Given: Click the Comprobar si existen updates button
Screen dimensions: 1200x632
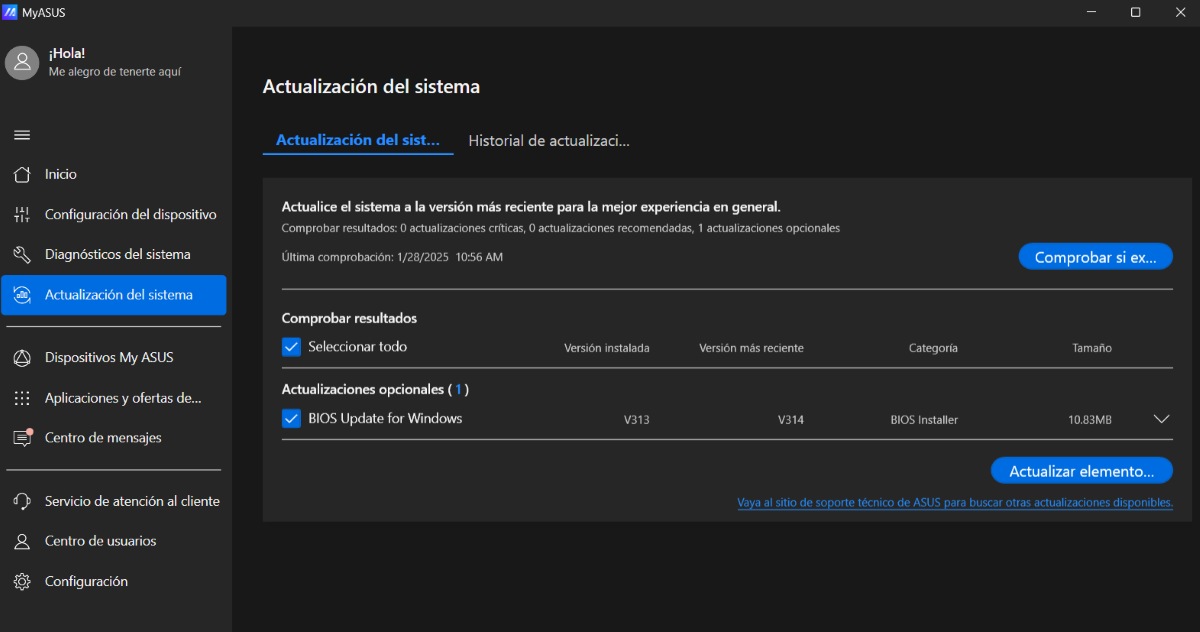Looking at the screenshot, I should (1095, 257).
